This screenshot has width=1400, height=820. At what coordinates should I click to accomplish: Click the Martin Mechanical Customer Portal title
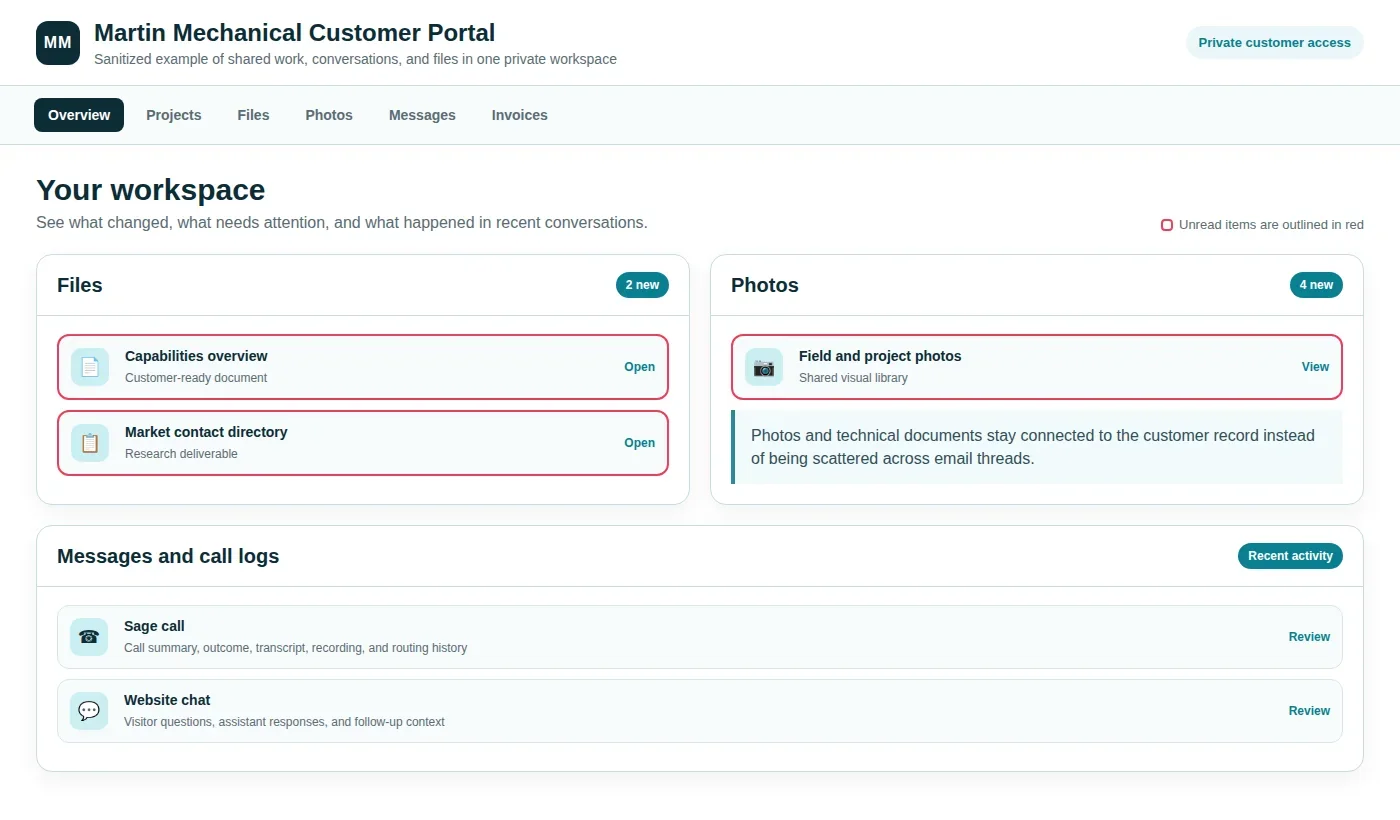pyautogui.click(x=294, y=33)
